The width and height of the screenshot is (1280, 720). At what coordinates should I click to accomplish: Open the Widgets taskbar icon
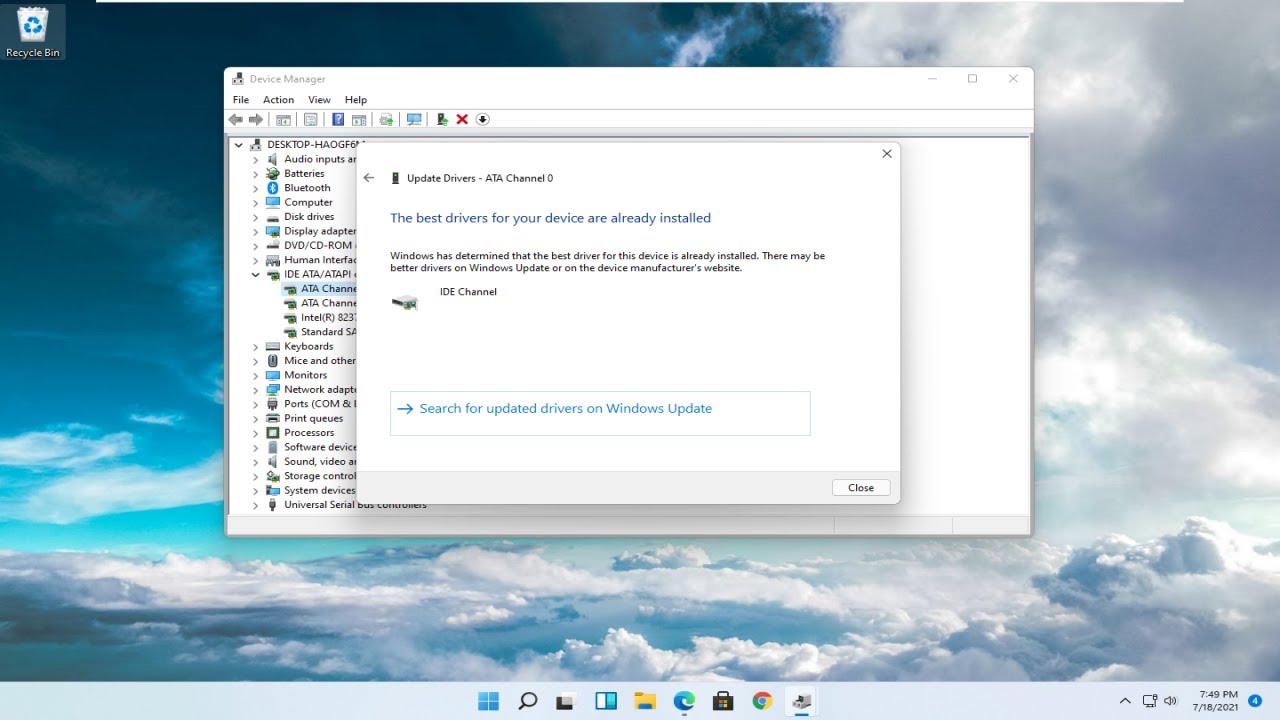tap(606, 701)
